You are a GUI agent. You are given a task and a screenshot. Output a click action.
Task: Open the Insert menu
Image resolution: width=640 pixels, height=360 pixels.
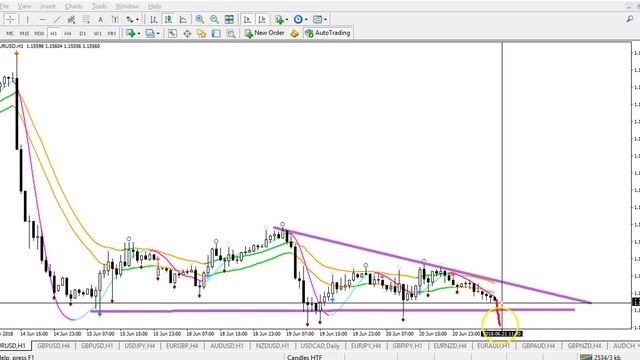[48, 6]
